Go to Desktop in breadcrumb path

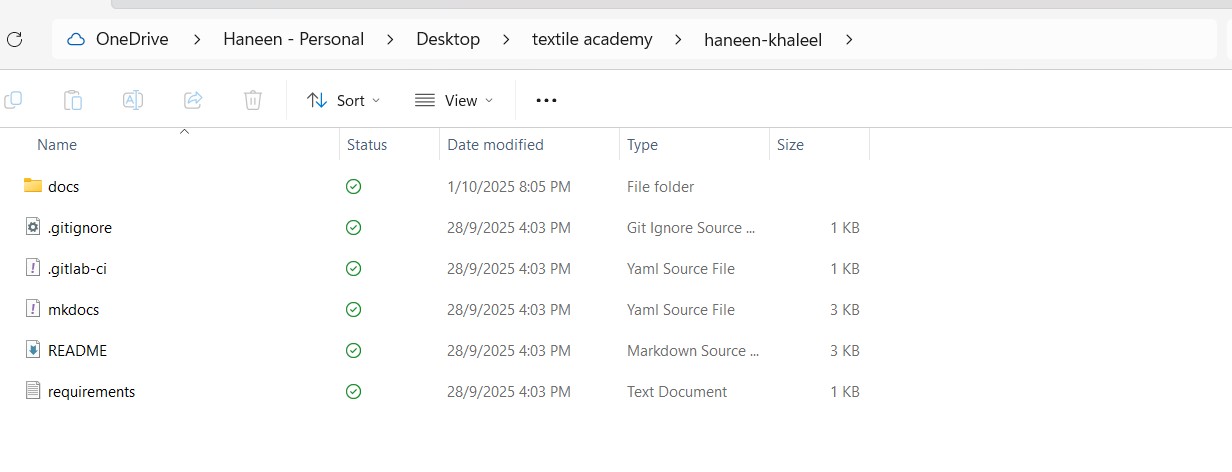pyautogui.click(x=448, y=40)
